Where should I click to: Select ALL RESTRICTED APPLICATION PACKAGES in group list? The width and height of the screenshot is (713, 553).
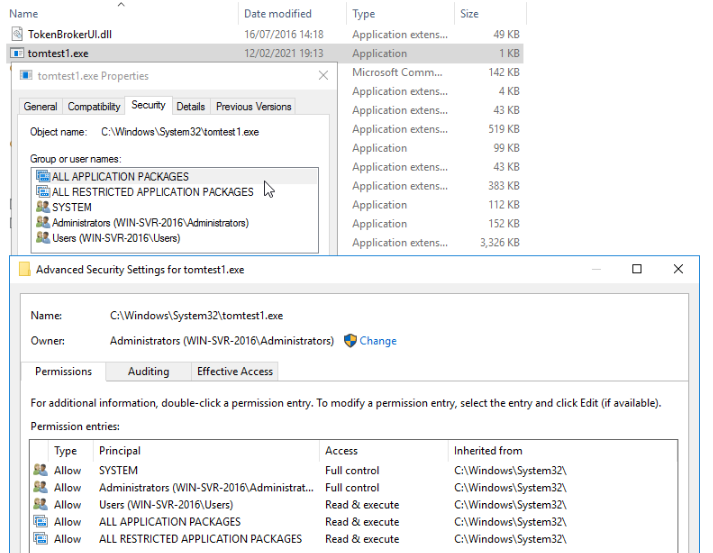152,192
